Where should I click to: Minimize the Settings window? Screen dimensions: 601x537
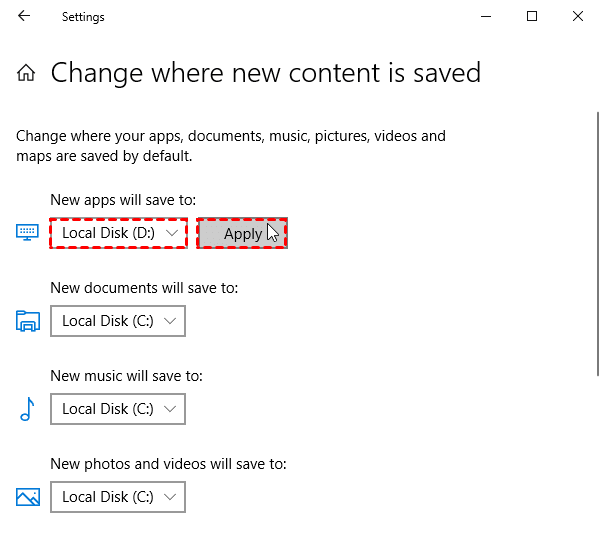(x=486, y=16)
